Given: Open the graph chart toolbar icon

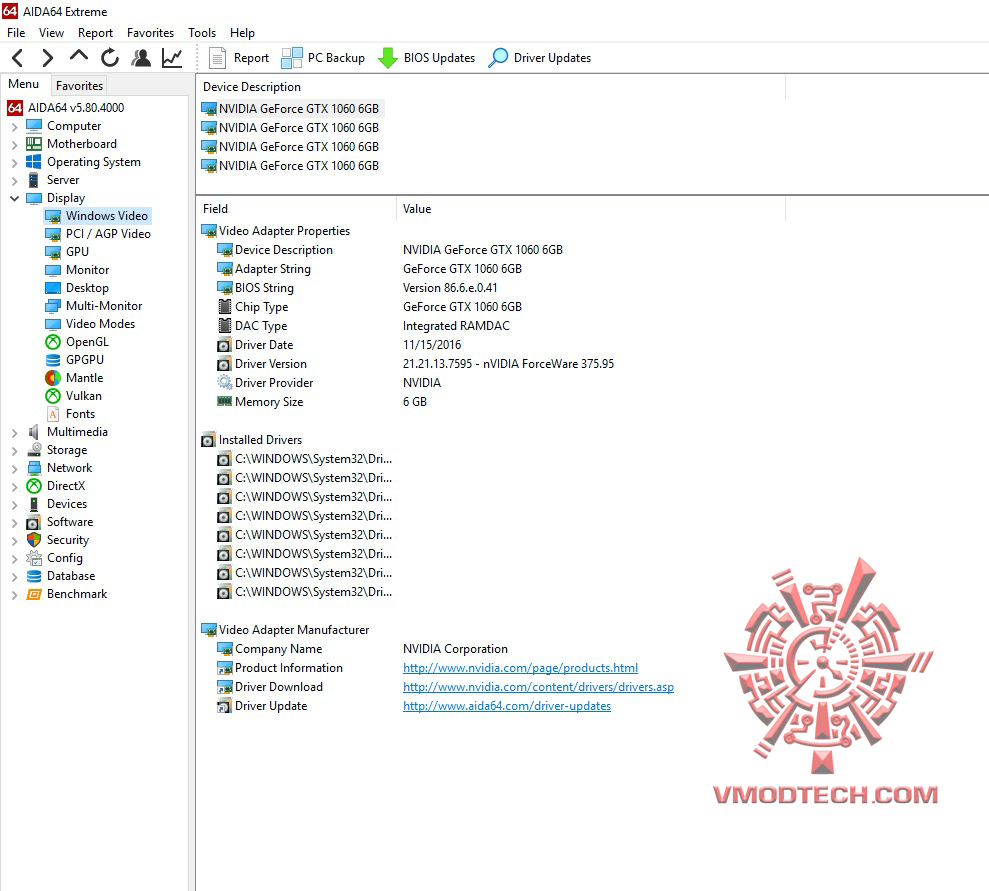Looking at the screenshot, I should point(172,58).
